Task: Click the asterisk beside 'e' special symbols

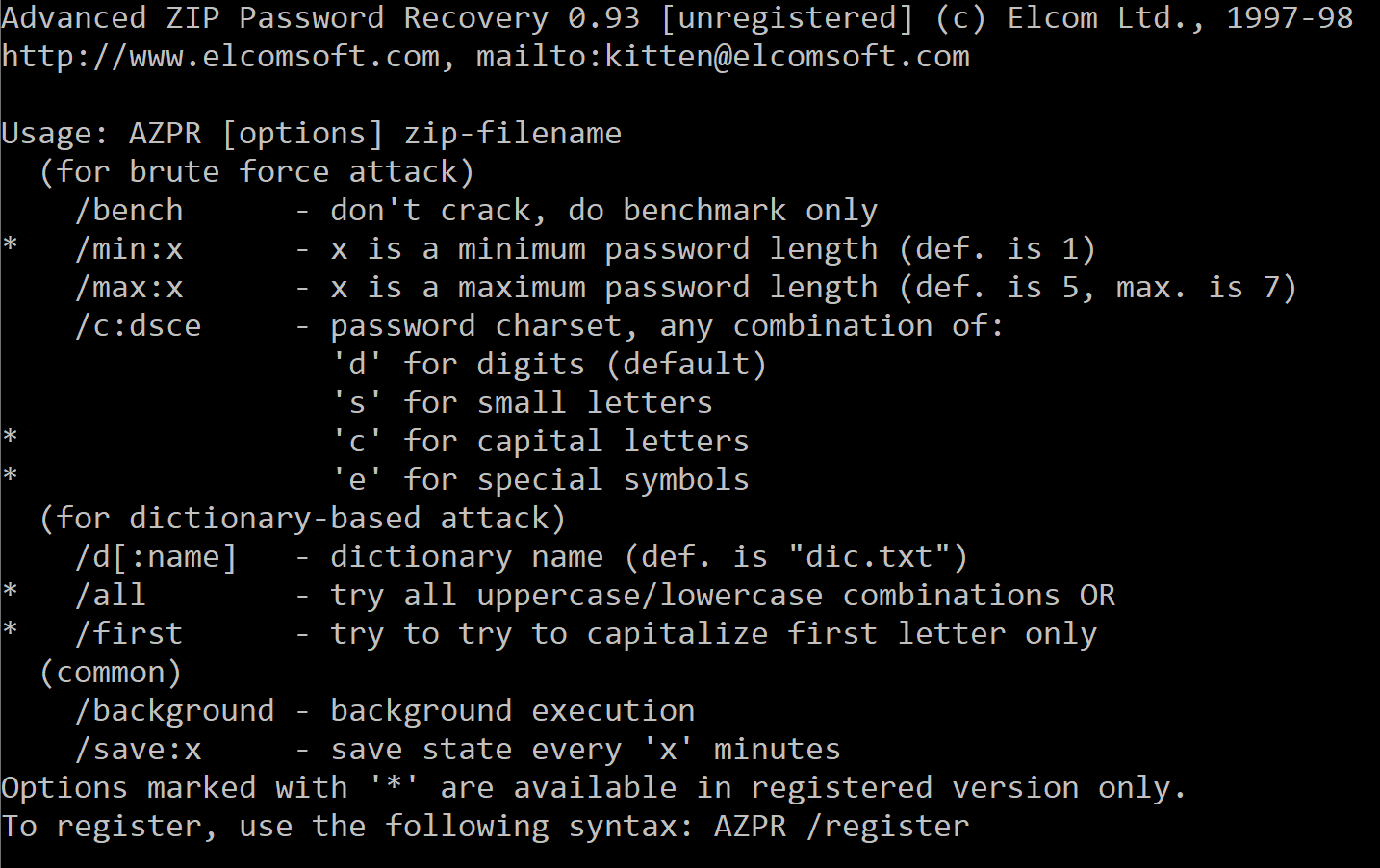Action: point(10,476)
